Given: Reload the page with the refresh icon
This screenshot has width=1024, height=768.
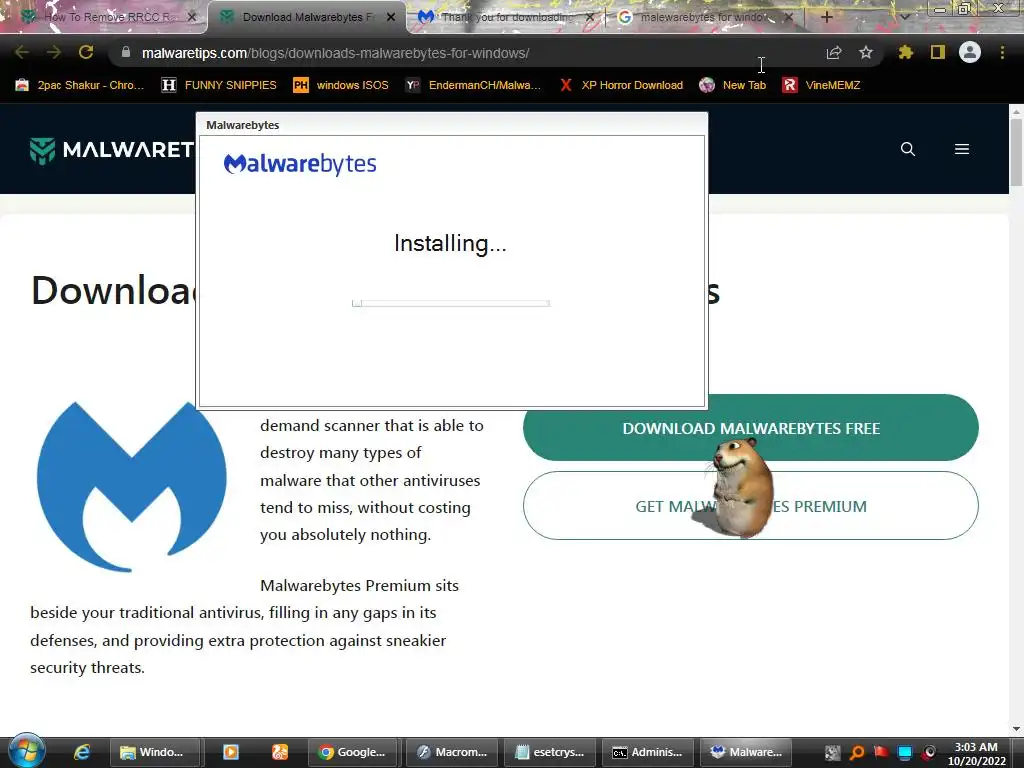Looking at the screenshot, I should pos(86,52).
